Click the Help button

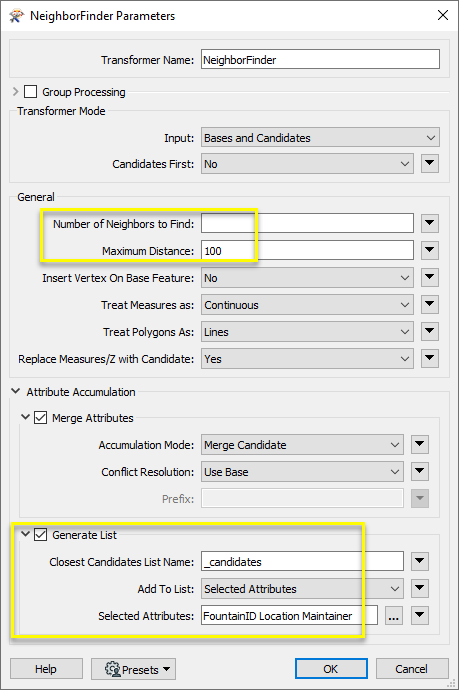46,669
